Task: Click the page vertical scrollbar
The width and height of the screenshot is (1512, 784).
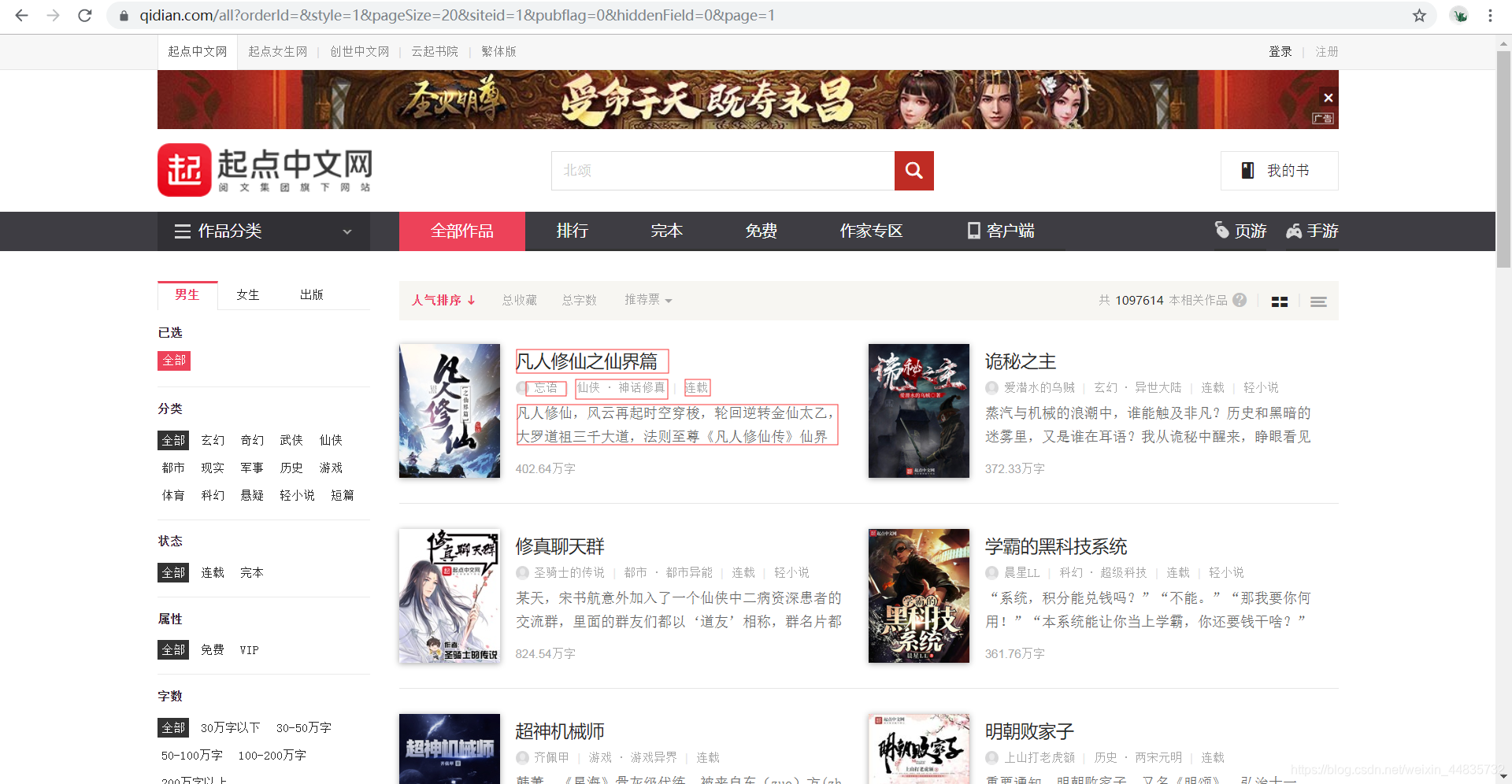Action: [1503, 161]
